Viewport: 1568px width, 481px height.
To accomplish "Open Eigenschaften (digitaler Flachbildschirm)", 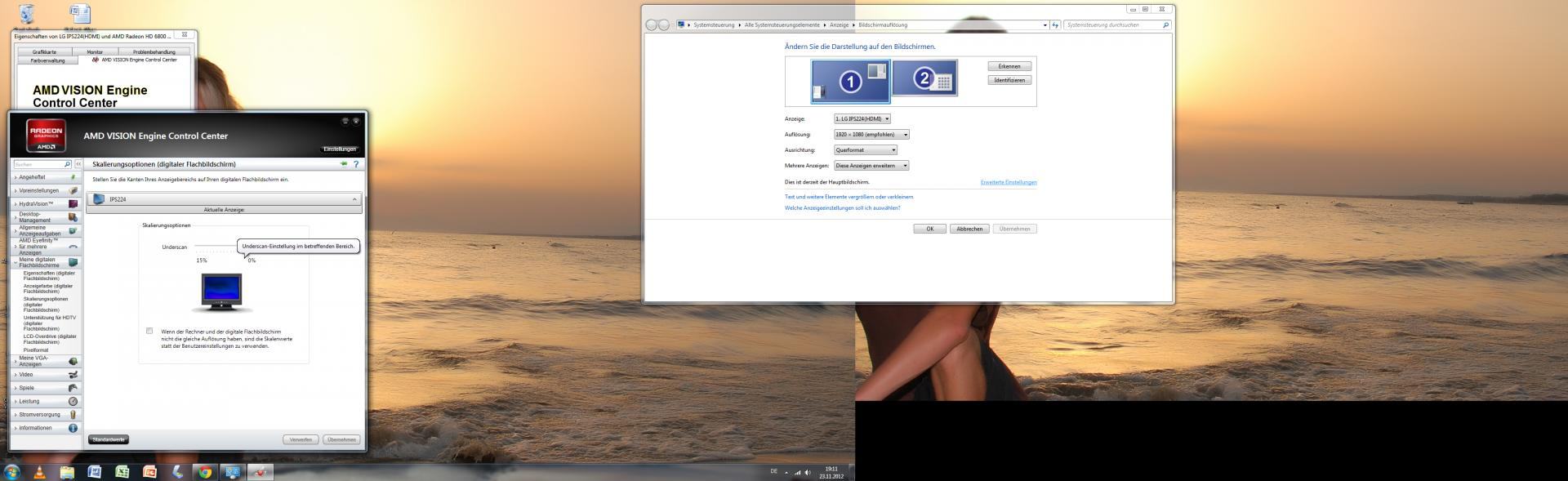I will coord(49,276).
